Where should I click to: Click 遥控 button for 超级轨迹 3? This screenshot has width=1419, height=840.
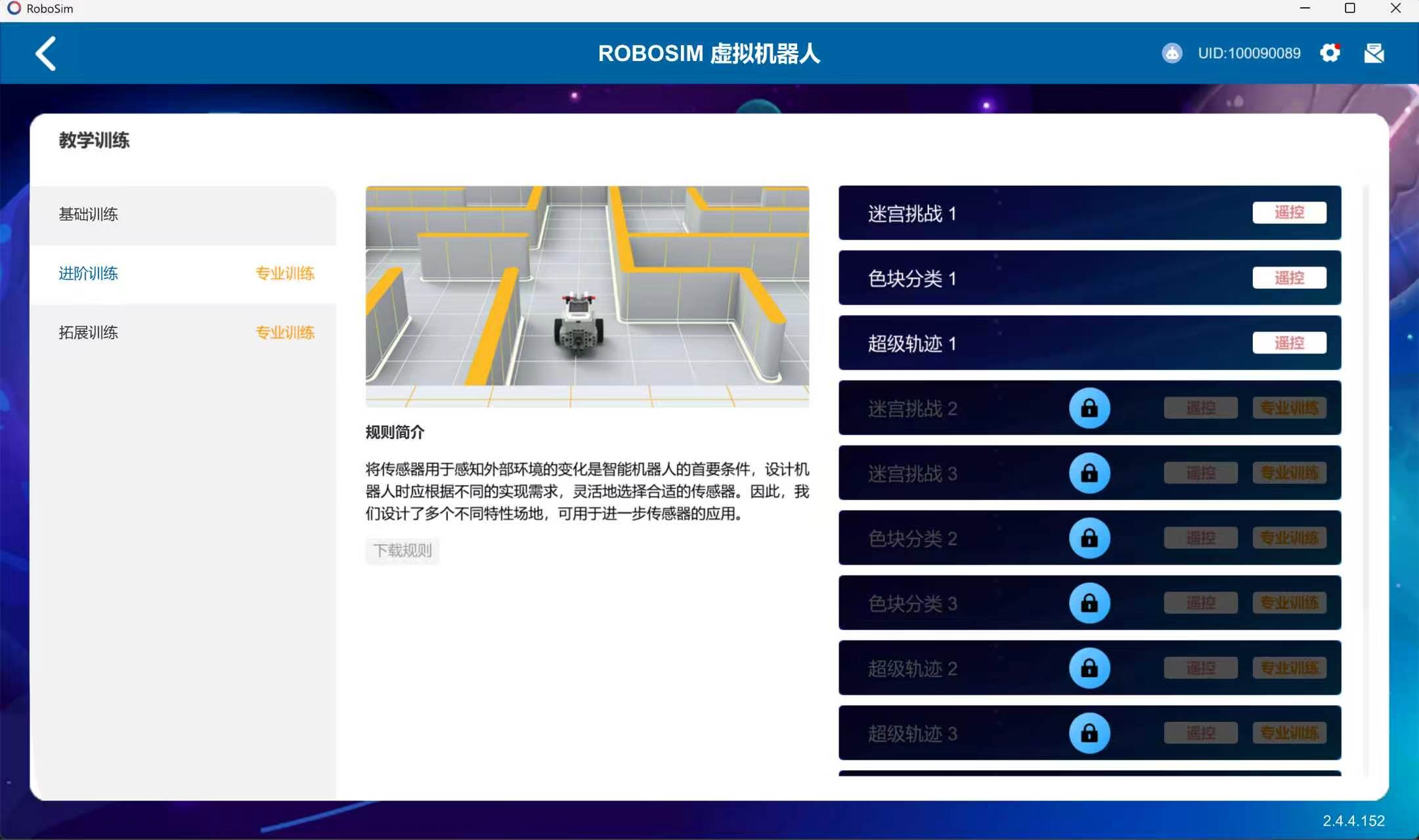click(1201, 733)
